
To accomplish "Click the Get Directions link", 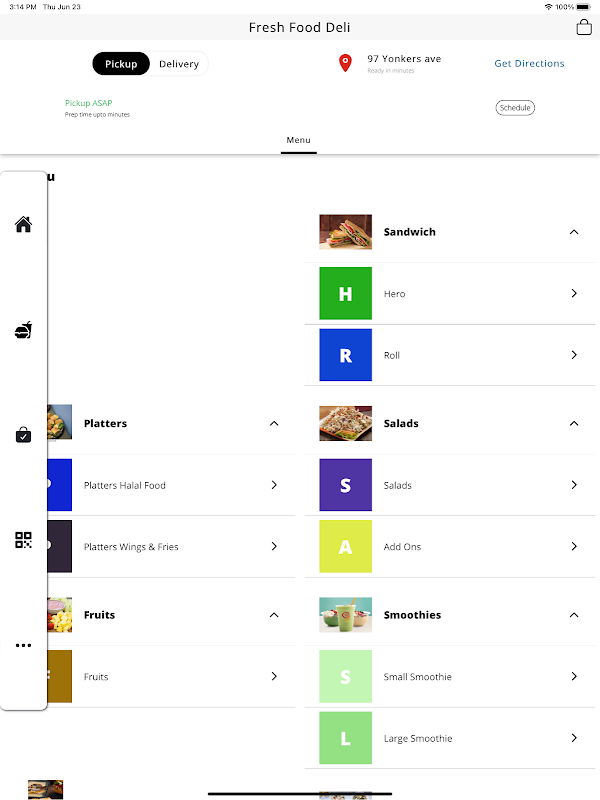I will [x=529, y=64].
